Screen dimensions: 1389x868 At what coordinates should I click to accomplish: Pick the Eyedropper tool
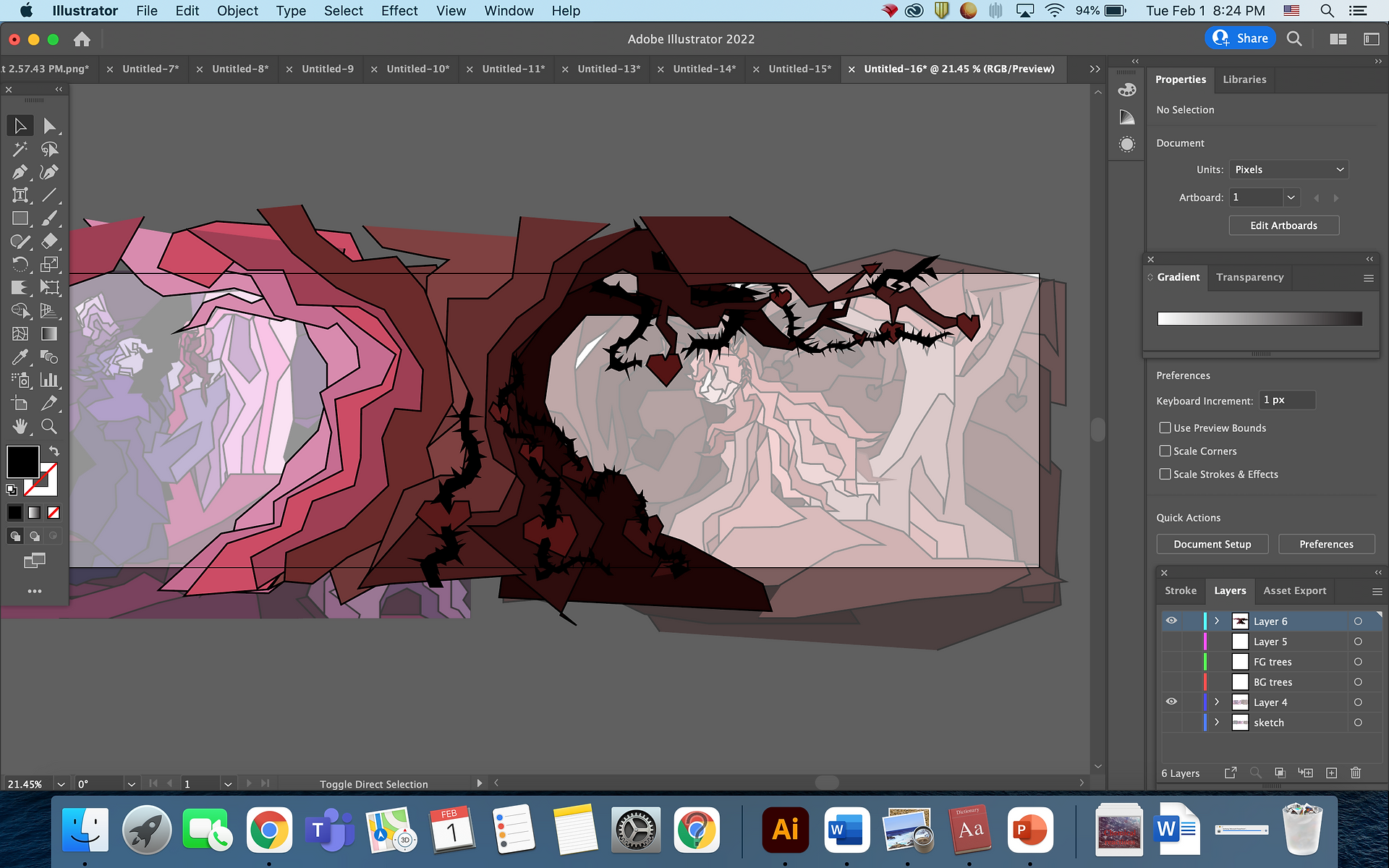pyautogui.click(x=20, y=357)
